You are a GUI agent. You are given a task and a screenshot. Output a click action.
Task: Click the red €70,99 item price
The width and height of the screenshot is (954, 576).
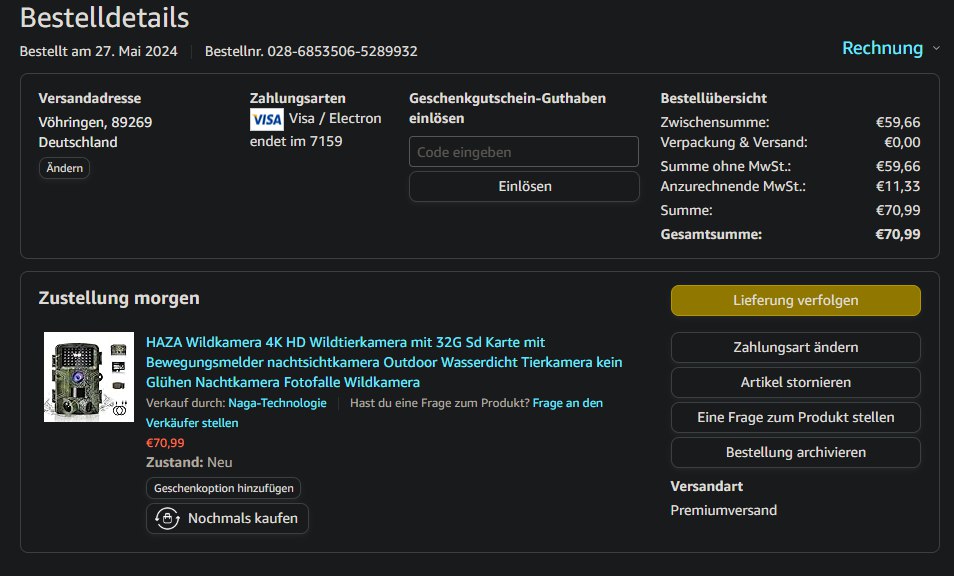[x=165, y=443]
